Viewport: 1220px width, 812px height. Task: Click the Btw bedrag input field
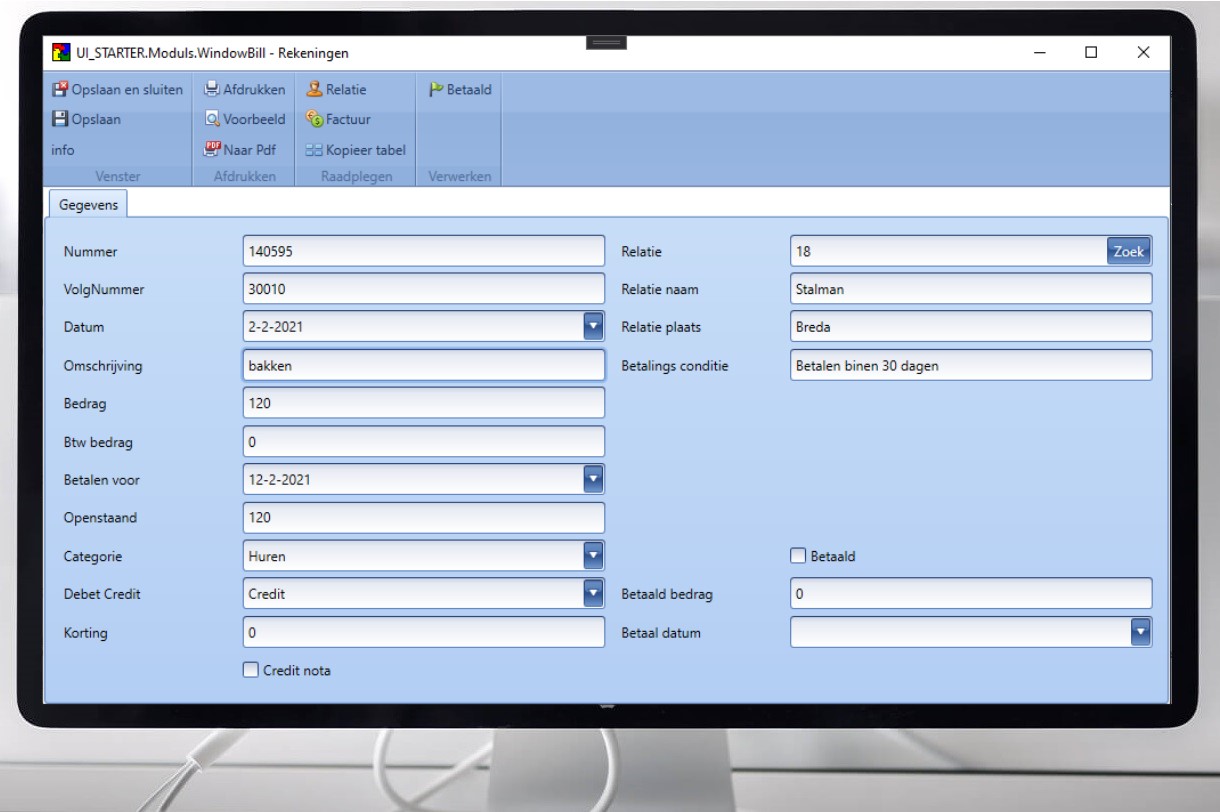coord(424,441)
